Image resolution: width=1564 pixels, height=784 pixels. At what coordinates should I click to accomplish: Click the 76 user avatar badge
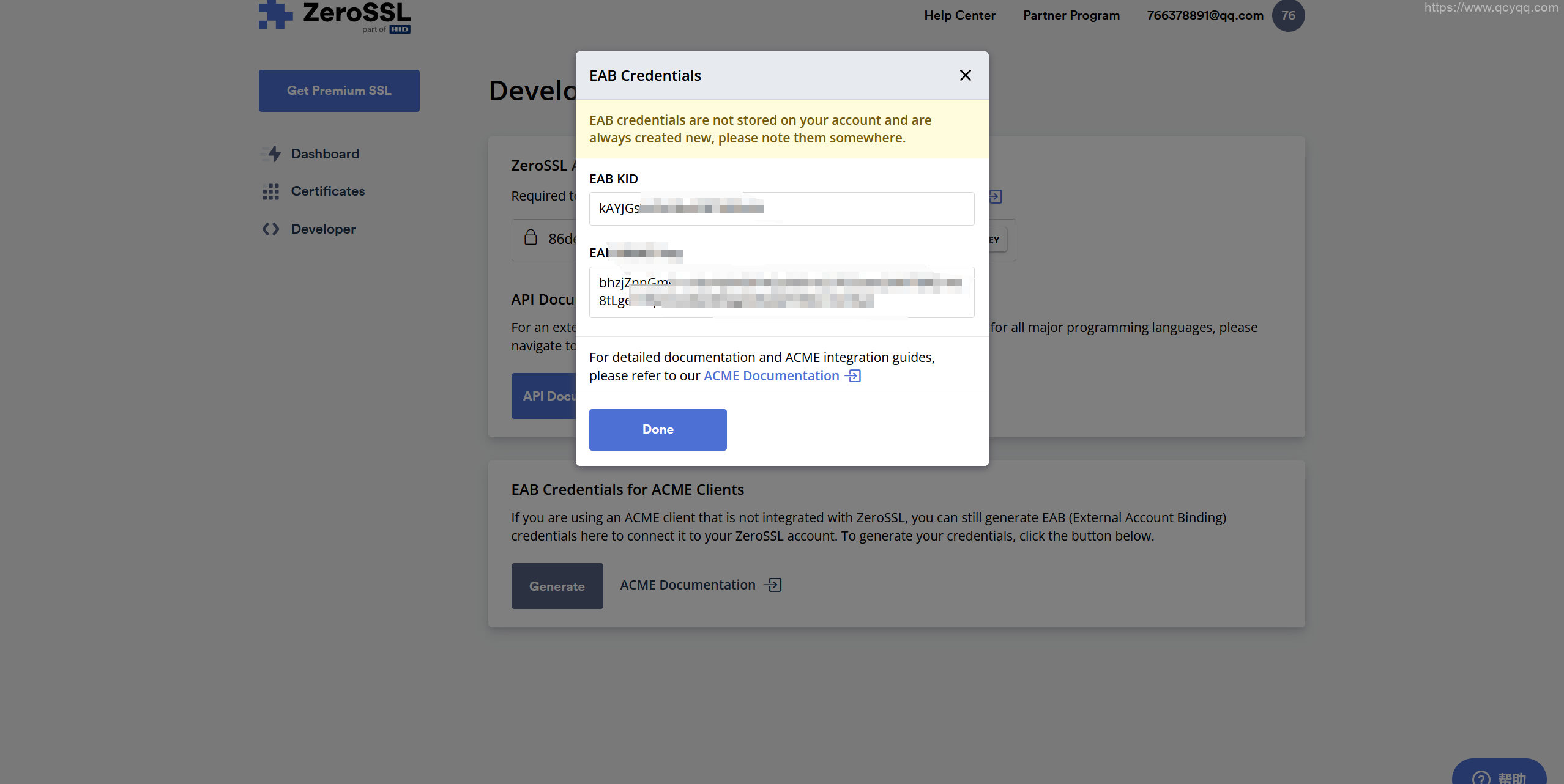pyautogui.click(x=1288, y=15)
